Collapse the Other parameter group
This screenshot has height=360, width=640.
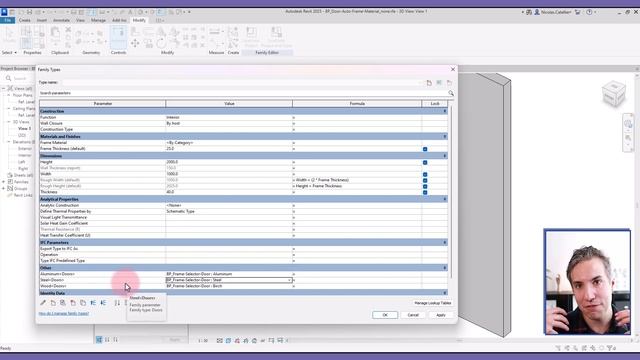(x=445, y=268)
